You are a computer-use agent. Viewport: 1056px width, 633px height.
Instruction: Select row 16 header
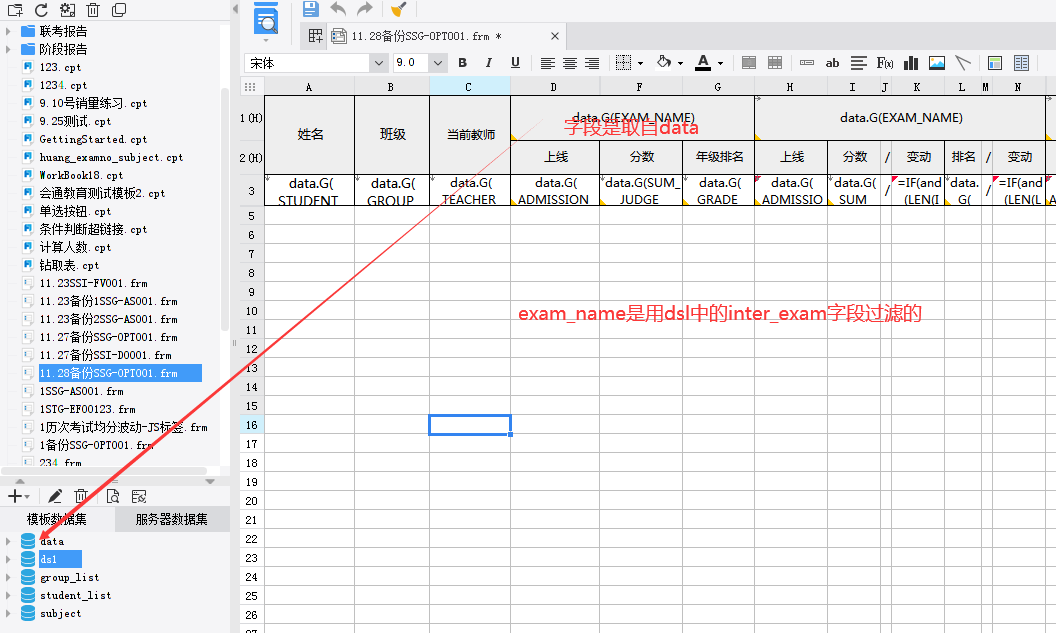(251, 425)
